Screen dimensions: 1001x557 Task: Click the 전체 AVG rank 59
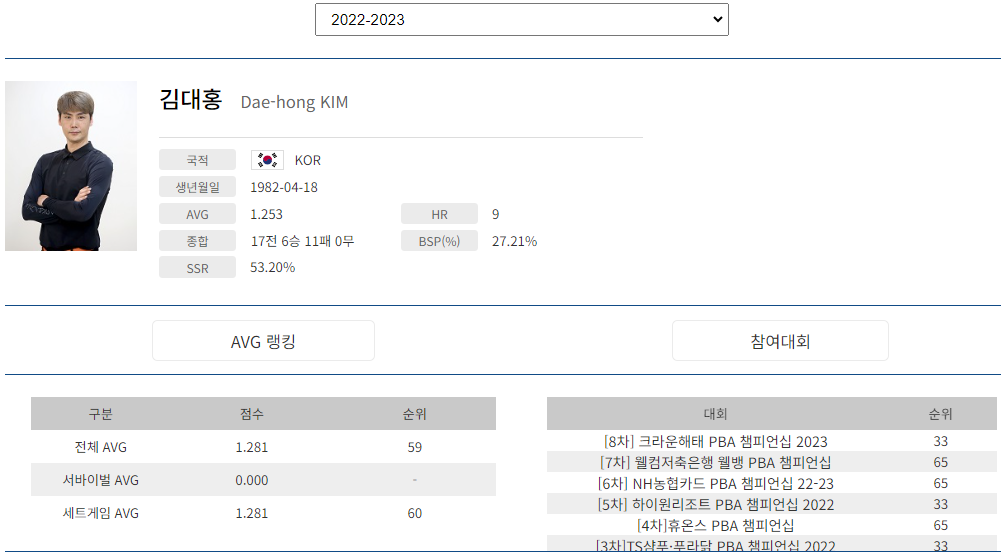click(414, 447)
